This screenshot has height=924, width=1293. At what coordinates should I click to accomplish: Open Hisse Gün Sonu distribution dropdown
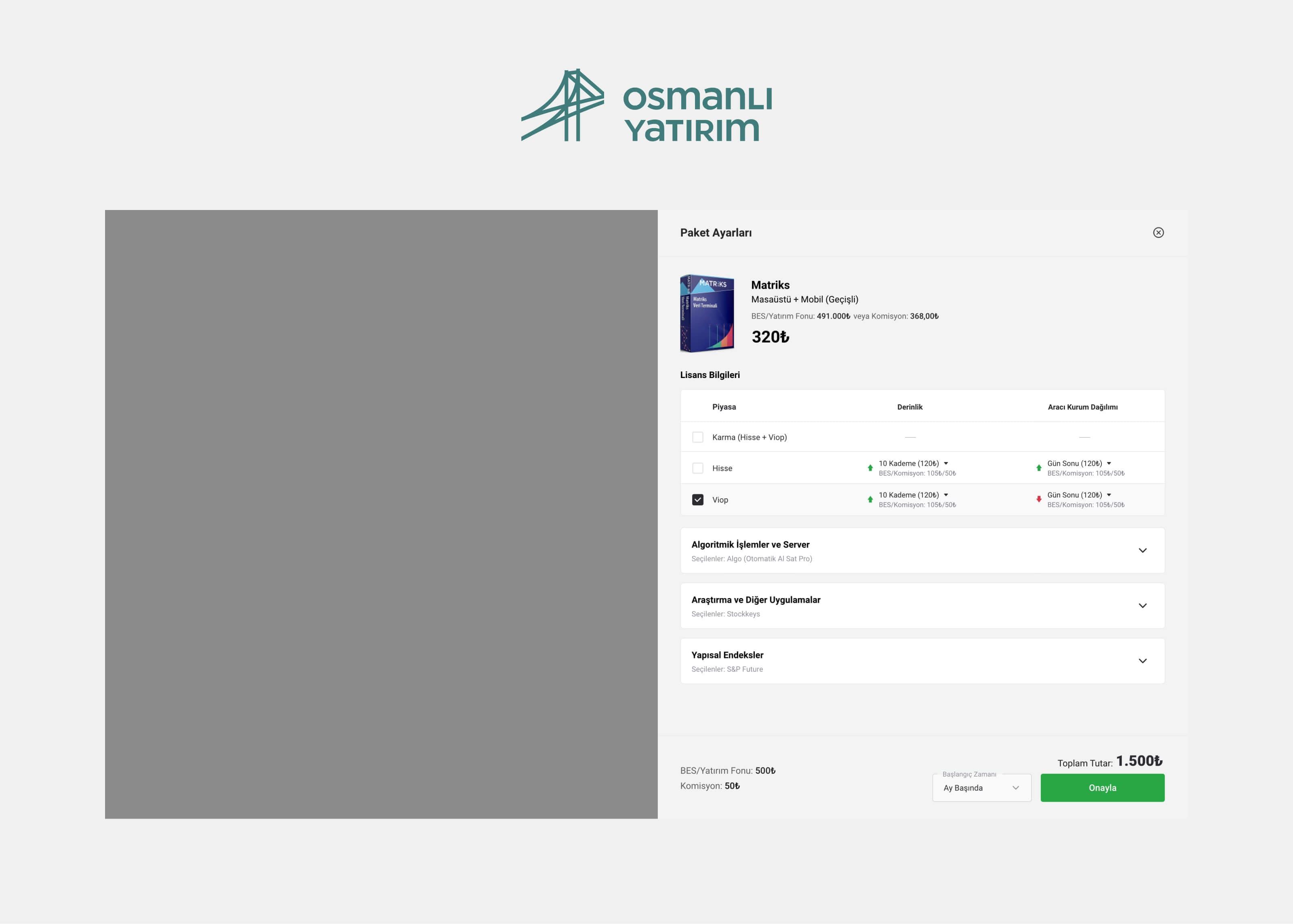1079,463
